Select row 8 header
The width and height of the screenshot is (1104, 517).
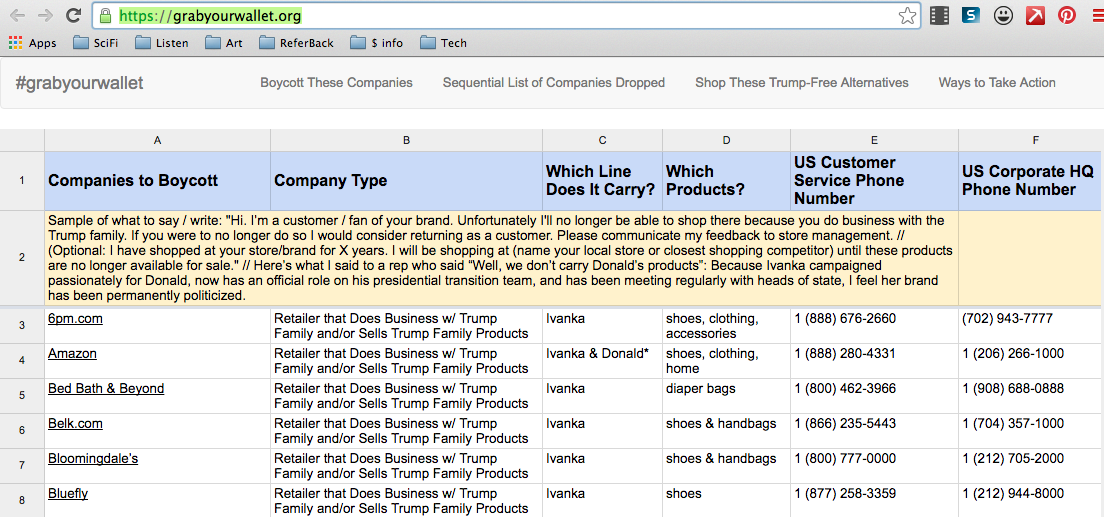pyautogui.click(x=22, y=501)
